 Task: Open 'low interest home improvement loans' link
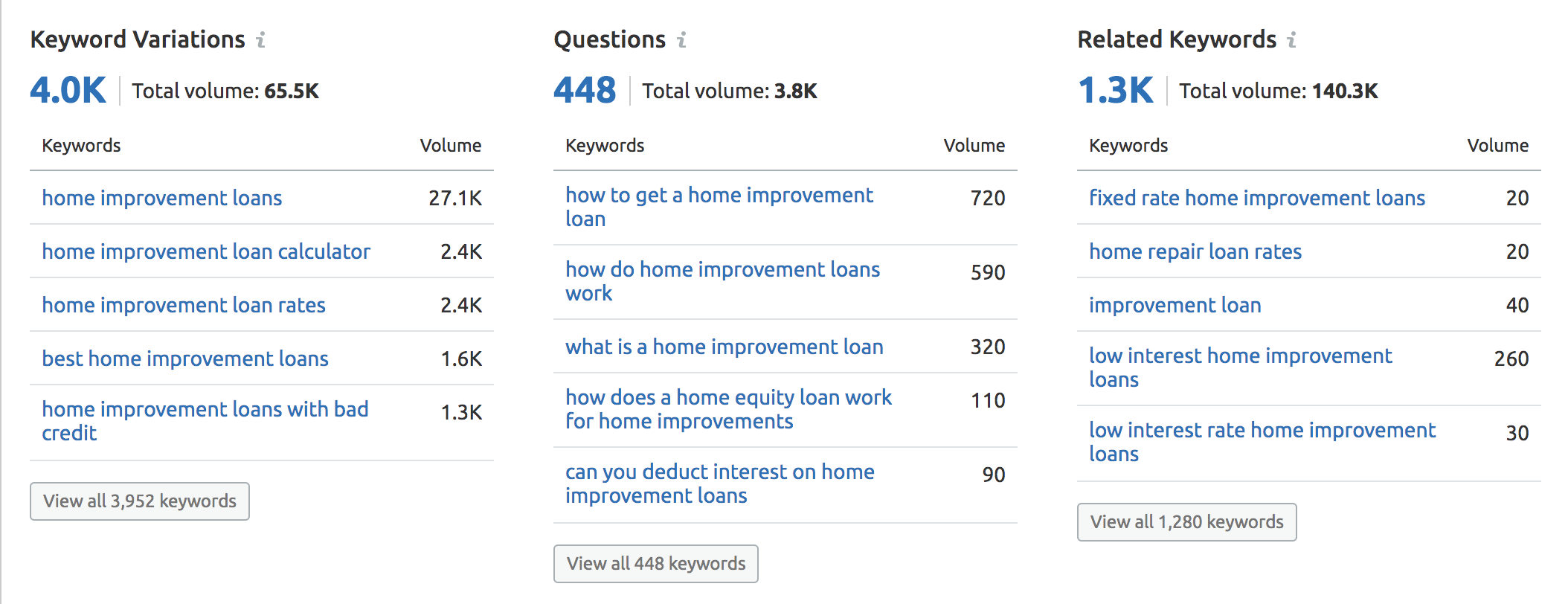coord(1241,367)
